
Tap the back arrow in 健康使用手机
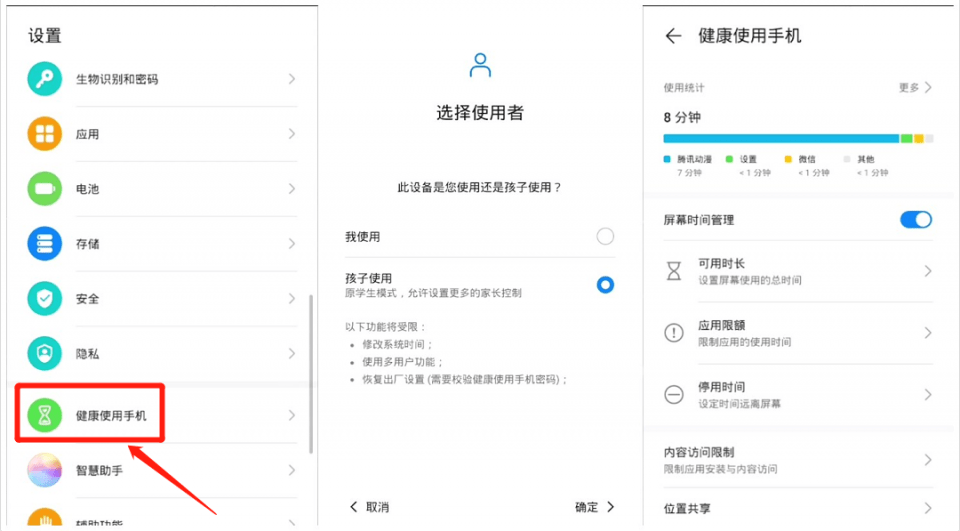click(x=673, y=36)
